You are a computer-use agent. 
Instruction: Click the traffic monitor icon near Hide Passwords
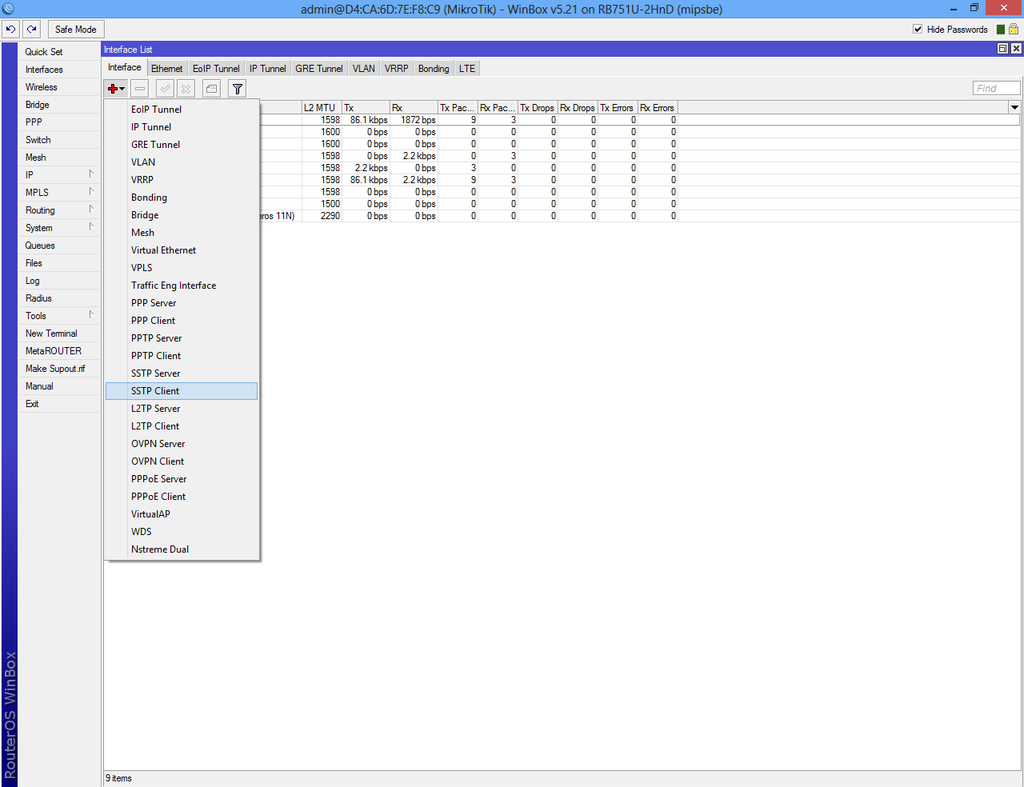tap(1001, 29)
